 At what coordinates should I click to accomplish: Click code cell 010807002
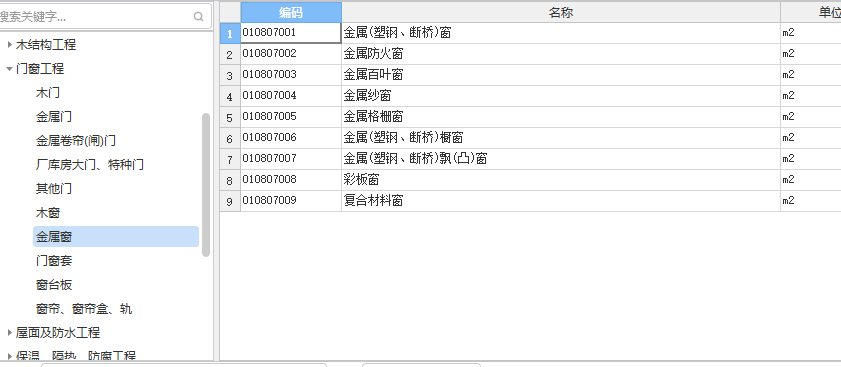pos(291,54)
